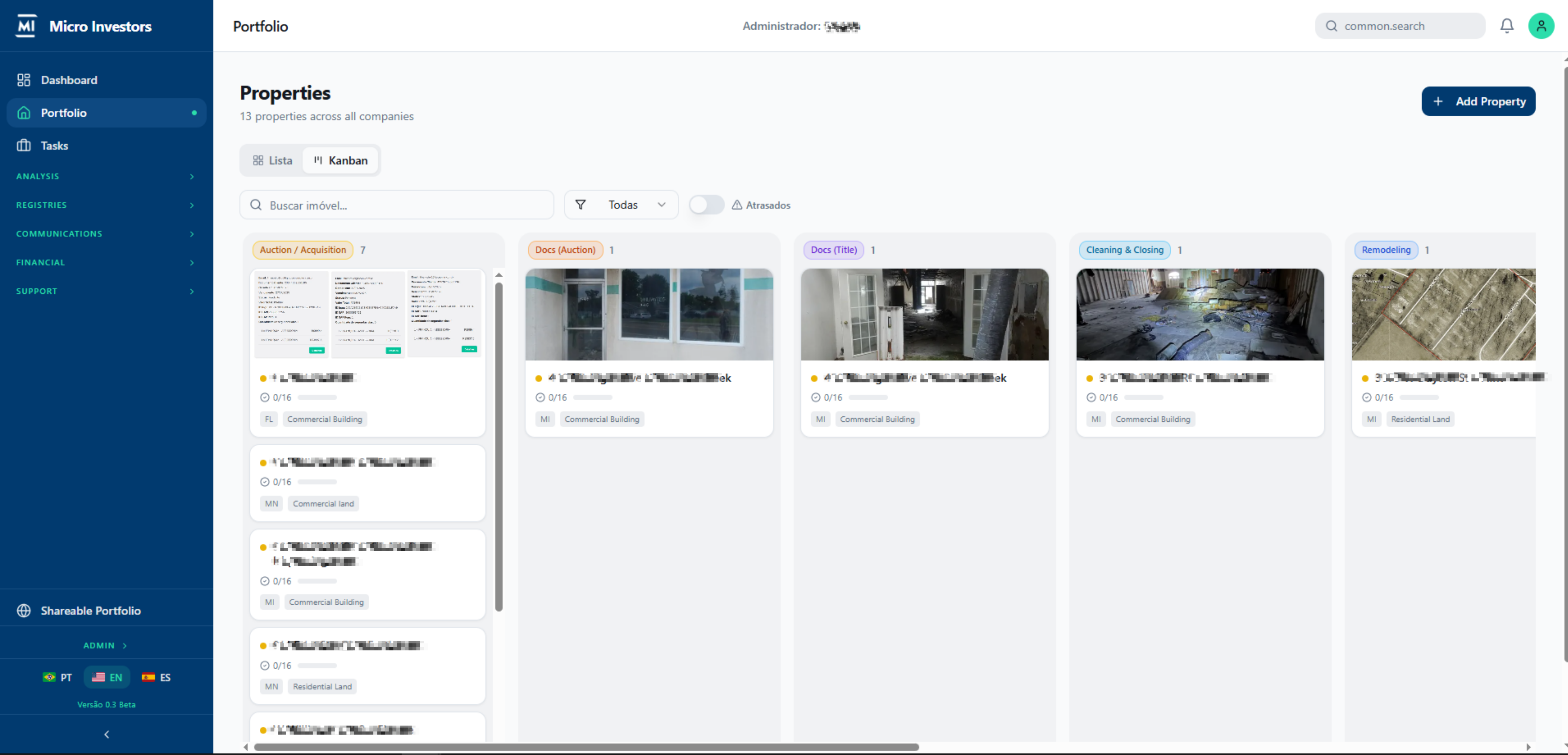Click the magnifier icon in common.search
The height and width of the screenshot is (755, 1568).
[1331, 26]
